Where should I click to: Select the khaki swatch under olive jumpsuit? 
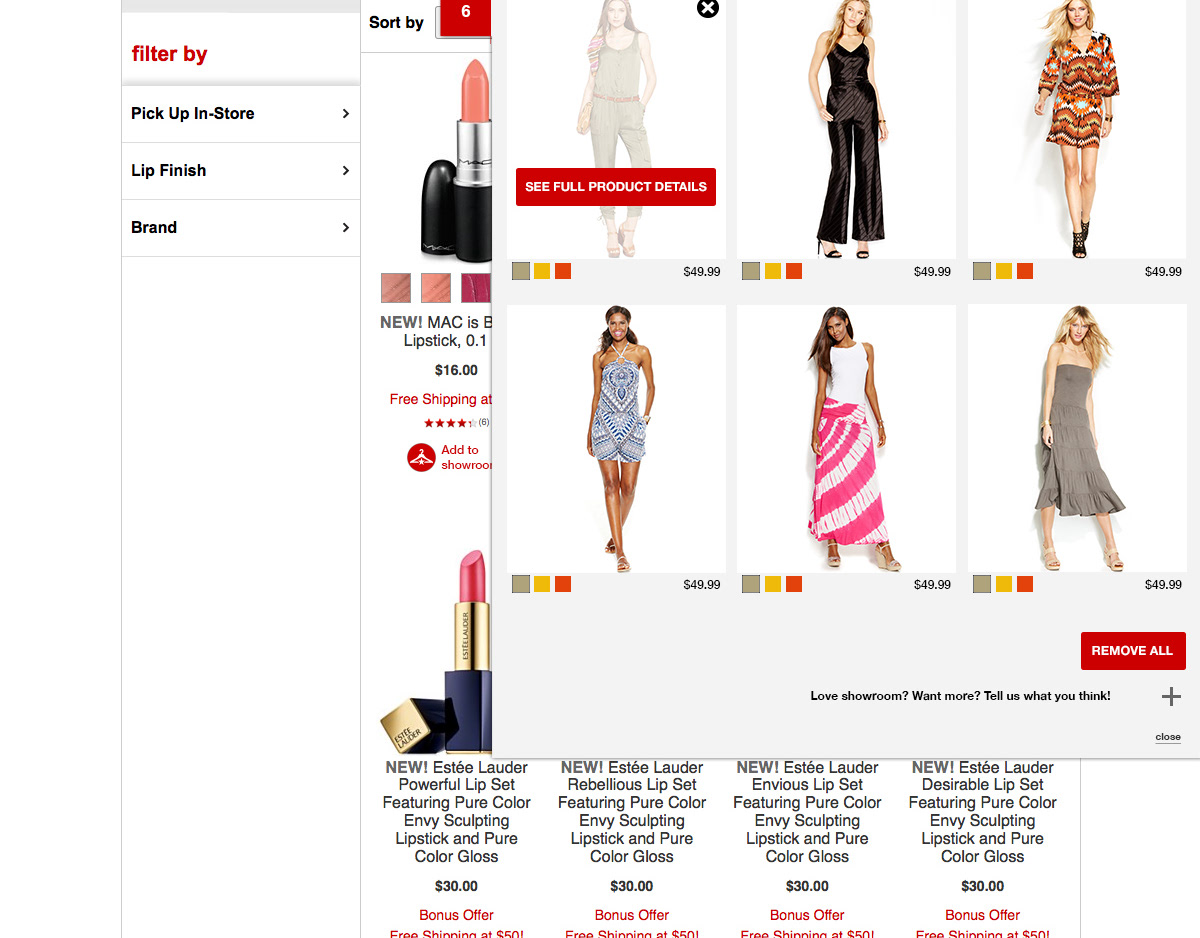click(x=521, y=271)
